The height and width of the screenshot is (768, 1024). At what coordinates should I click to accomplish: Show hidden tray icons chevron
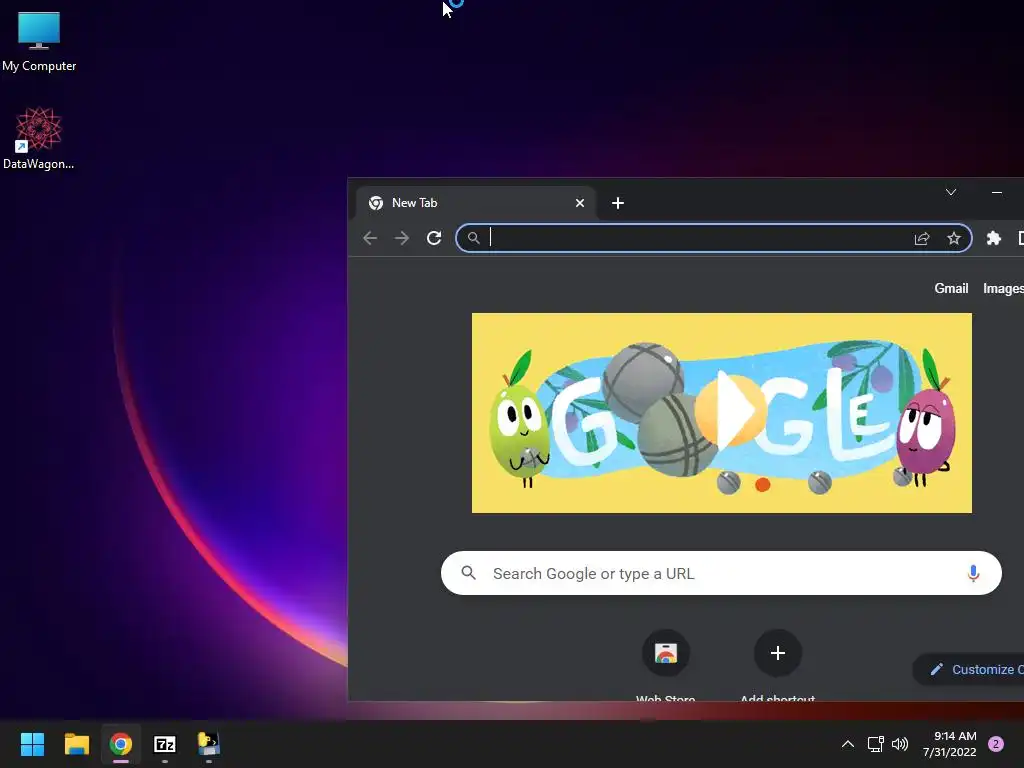tap(848, 744)
